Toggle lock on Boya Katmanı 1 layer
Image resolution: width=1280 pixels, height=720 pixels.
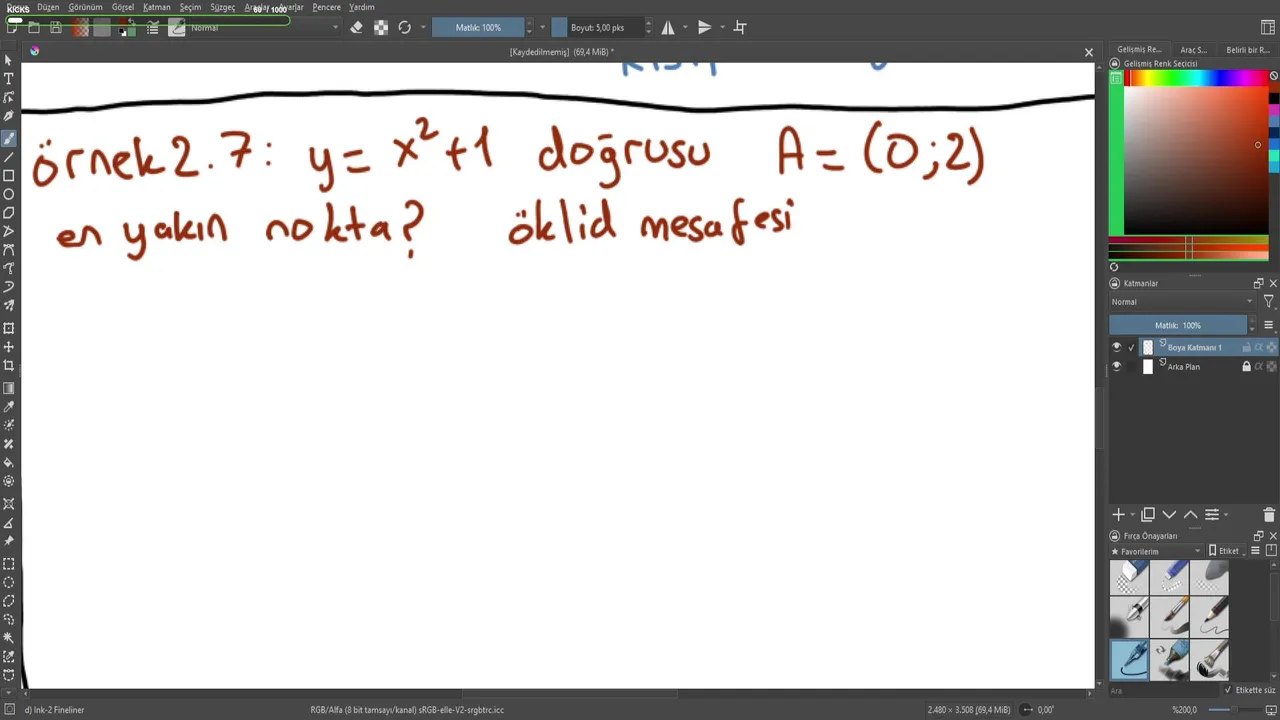(x=1246, y=347)
